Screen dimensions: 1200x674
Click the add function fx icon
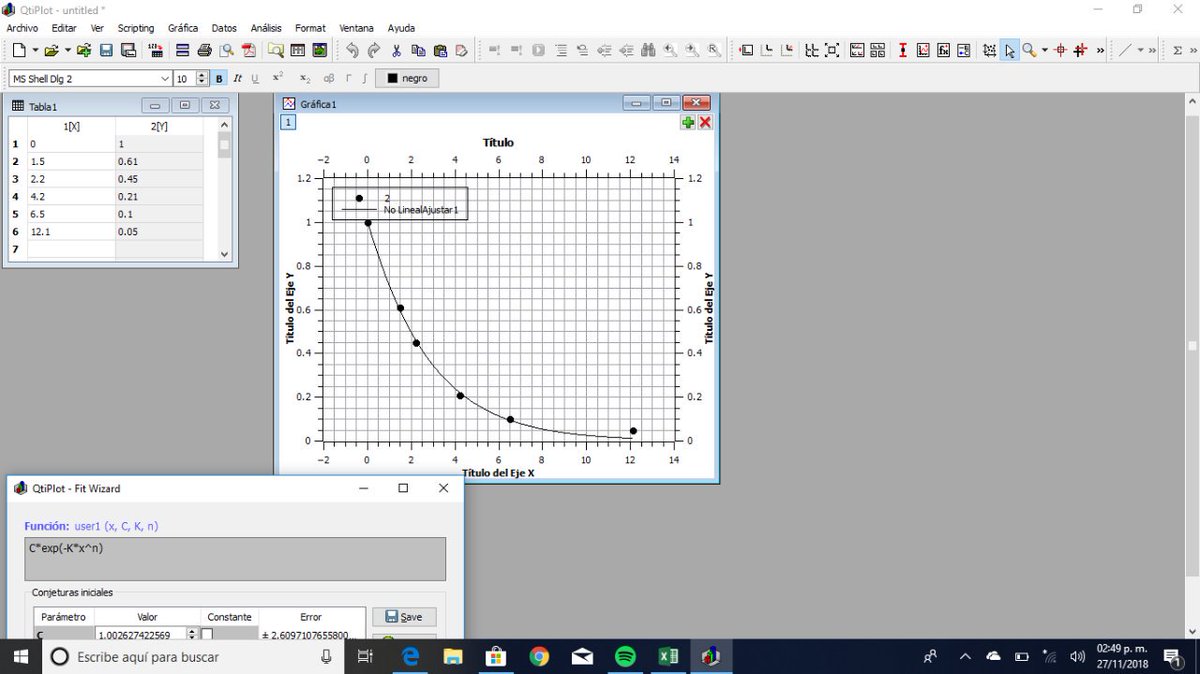point(943,50)
